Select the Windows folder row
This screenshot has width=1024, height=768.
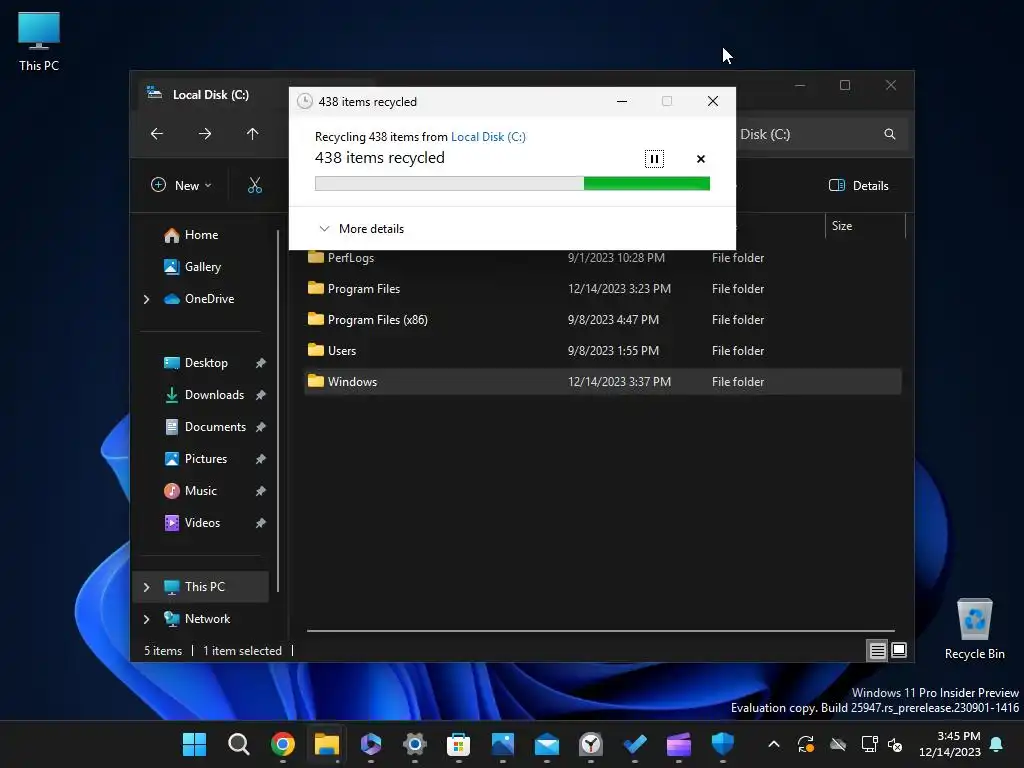602,381
